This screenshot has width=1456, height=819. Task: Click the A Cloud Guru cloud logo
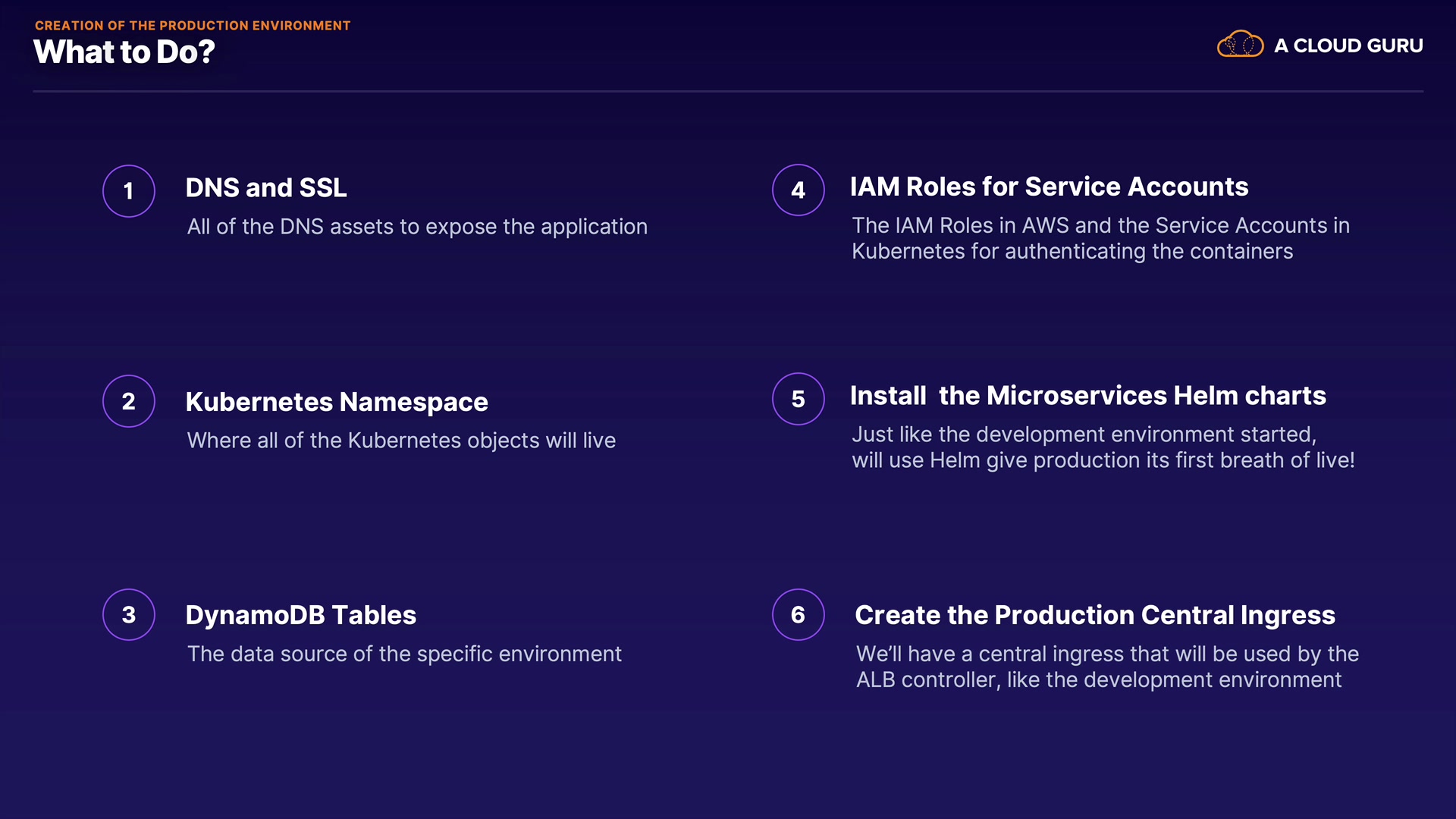1240,45
